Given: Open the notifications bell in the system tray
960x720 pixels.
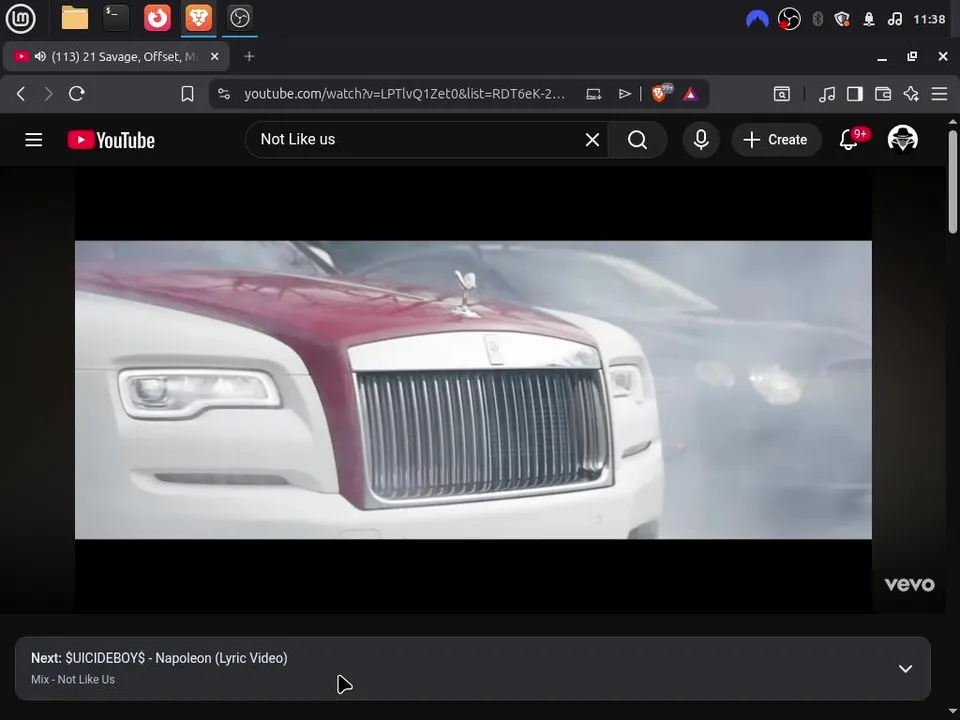Looking at the screenshot, I should point(869,20).
